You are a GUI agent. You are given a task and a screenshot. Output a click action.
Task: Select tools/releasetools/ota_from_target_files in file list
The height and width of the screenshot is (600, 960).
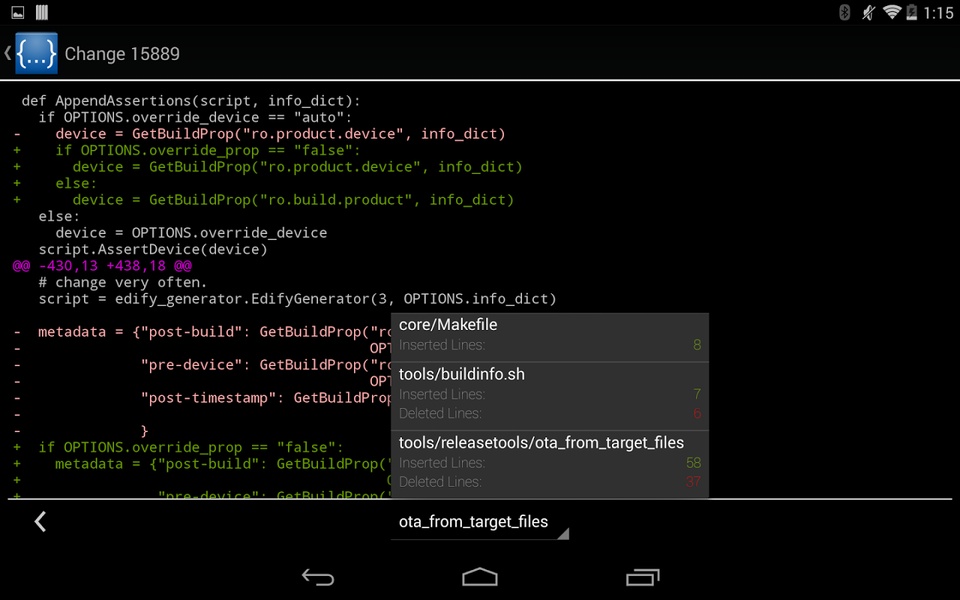click(x=550, y=462)
